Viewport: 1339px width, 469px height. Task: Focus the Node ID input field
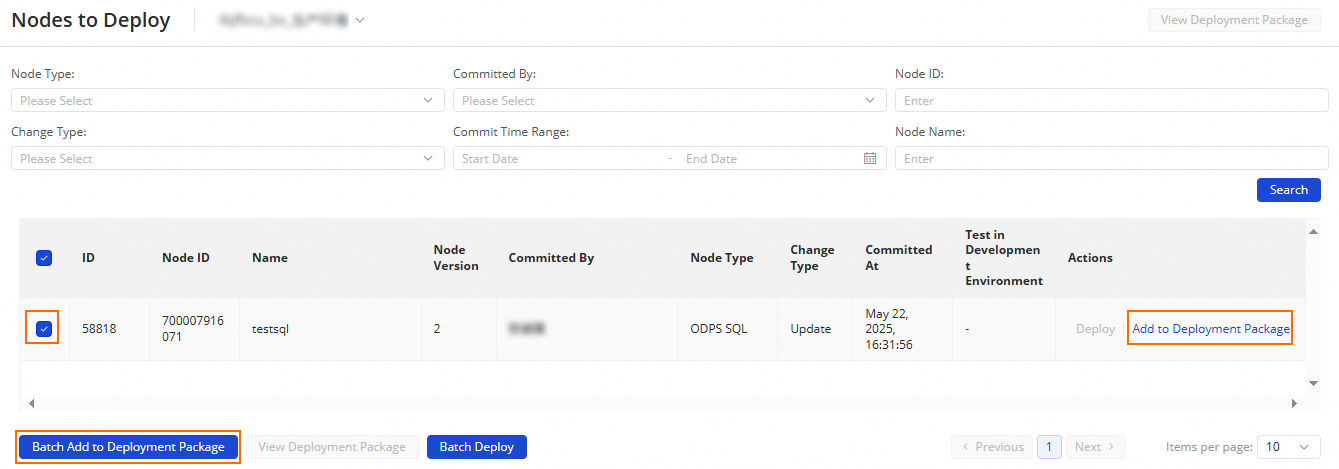1111,101
